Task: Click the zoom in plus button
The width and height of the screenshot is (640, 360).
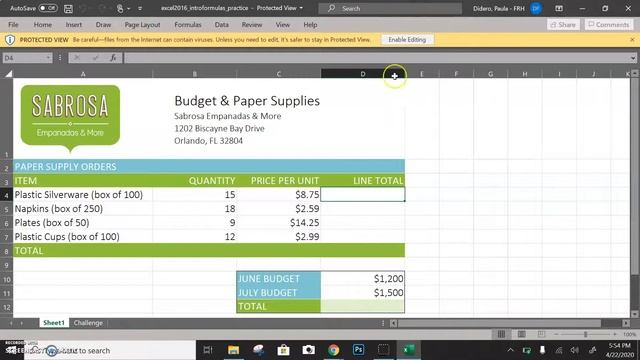Action: [615, 334]
